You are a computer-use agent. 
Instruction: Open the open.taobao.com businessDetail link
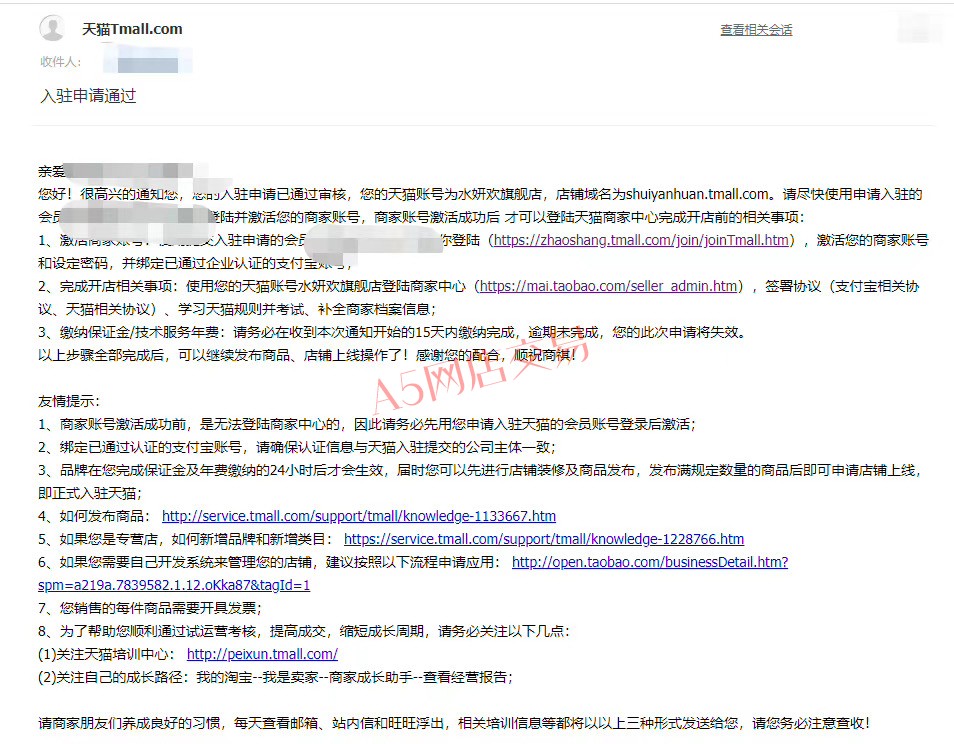point(413,574)
